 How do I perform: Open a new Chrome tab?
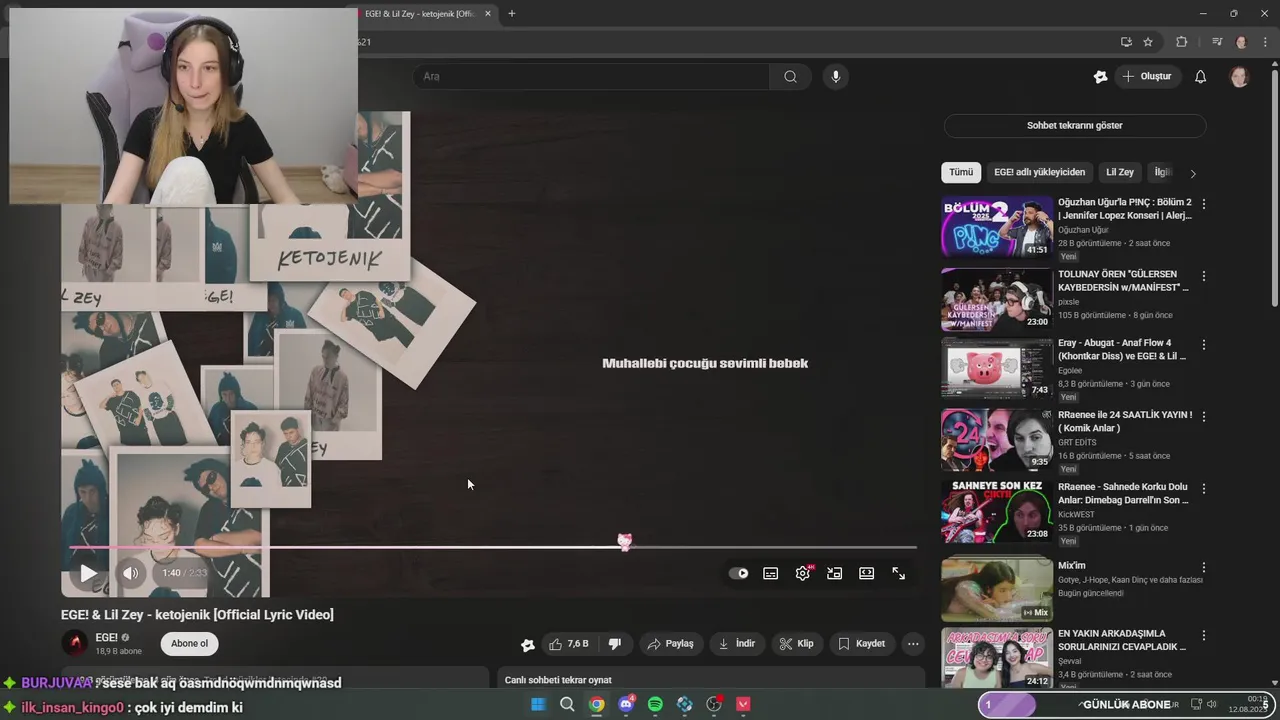click(x=511, y=13)
